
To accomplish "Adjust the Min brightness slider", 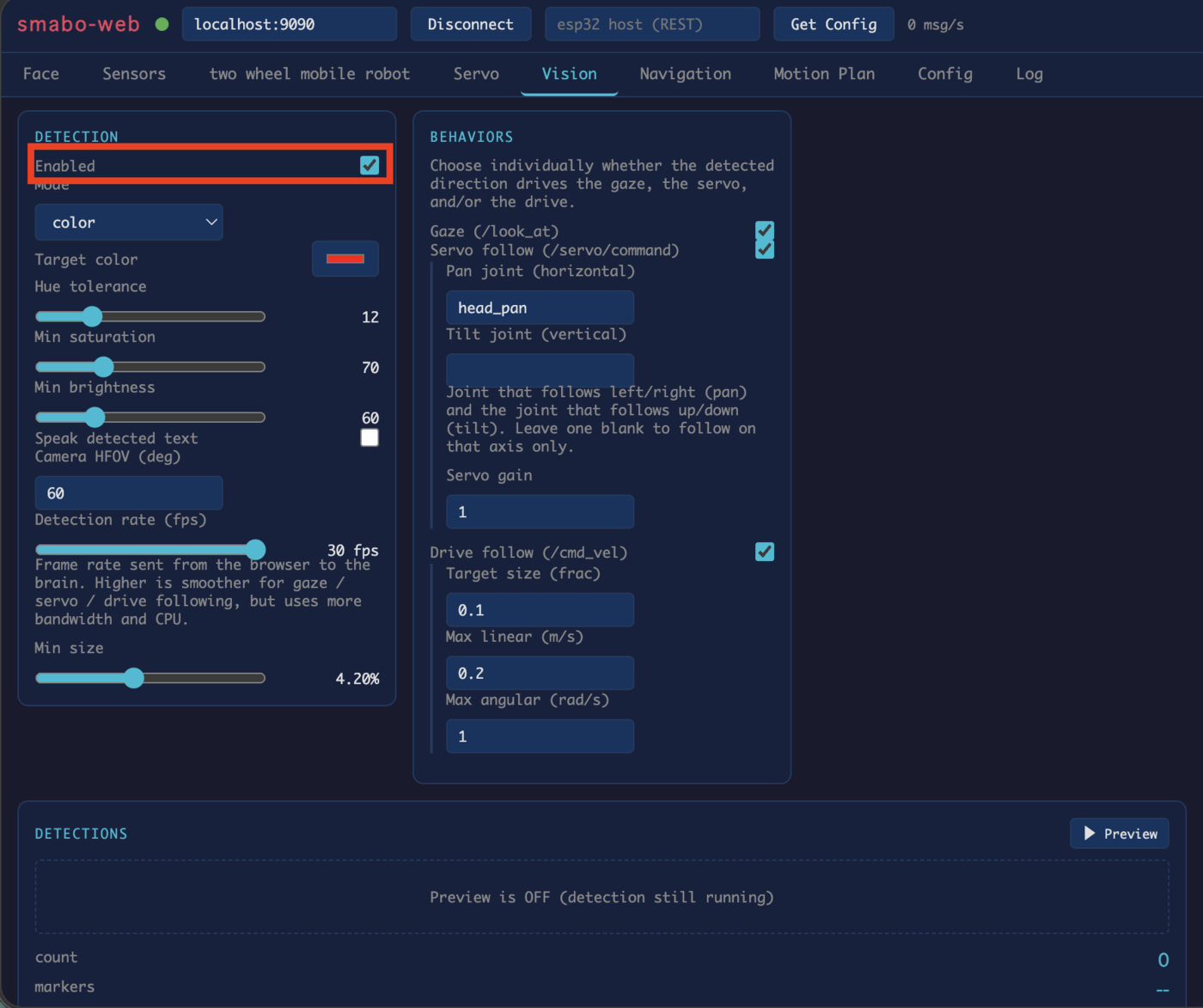I will 150,418.
